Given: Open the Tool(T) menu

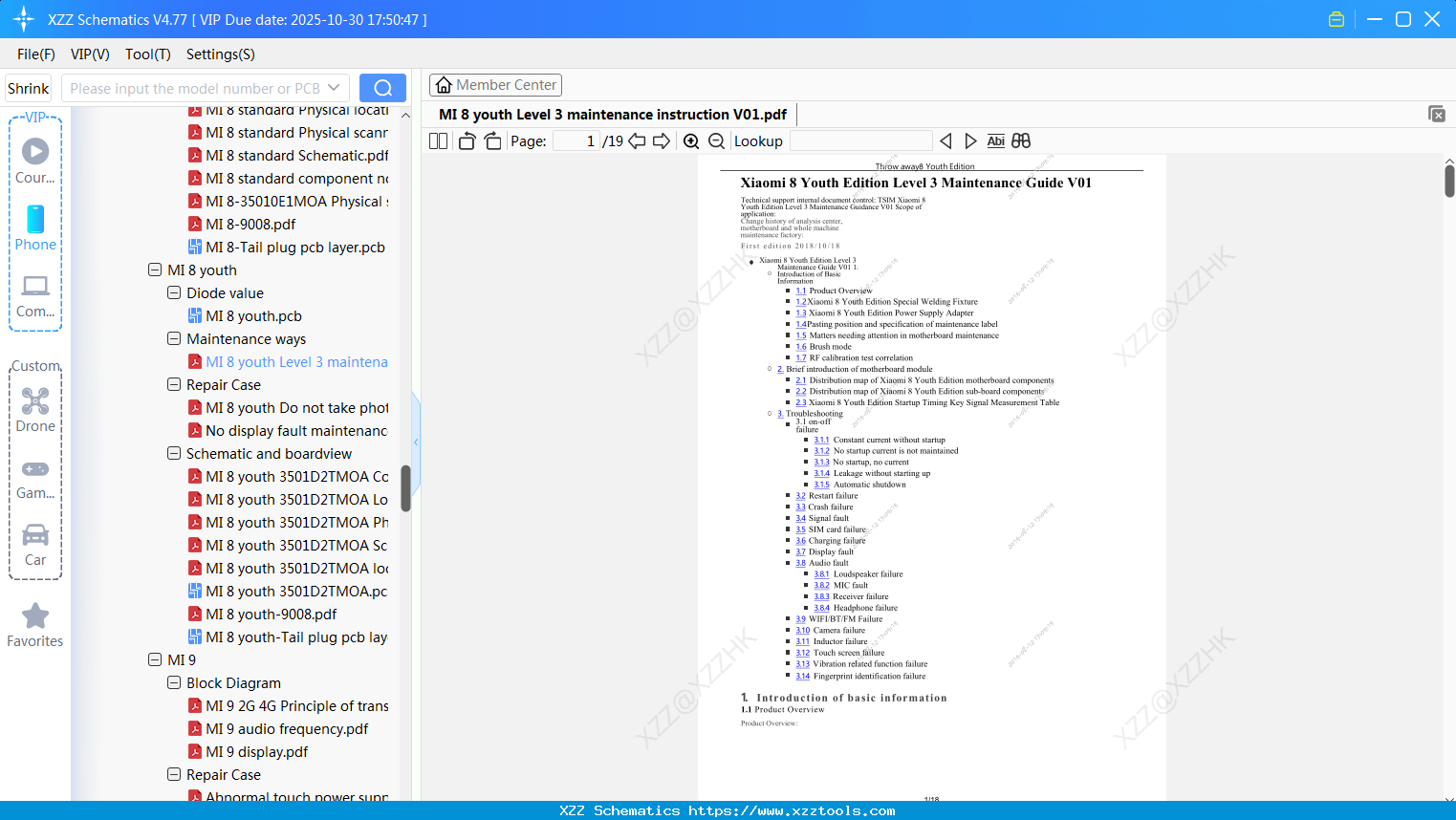Looking at the screenshot, I should (x=148, y=54).
